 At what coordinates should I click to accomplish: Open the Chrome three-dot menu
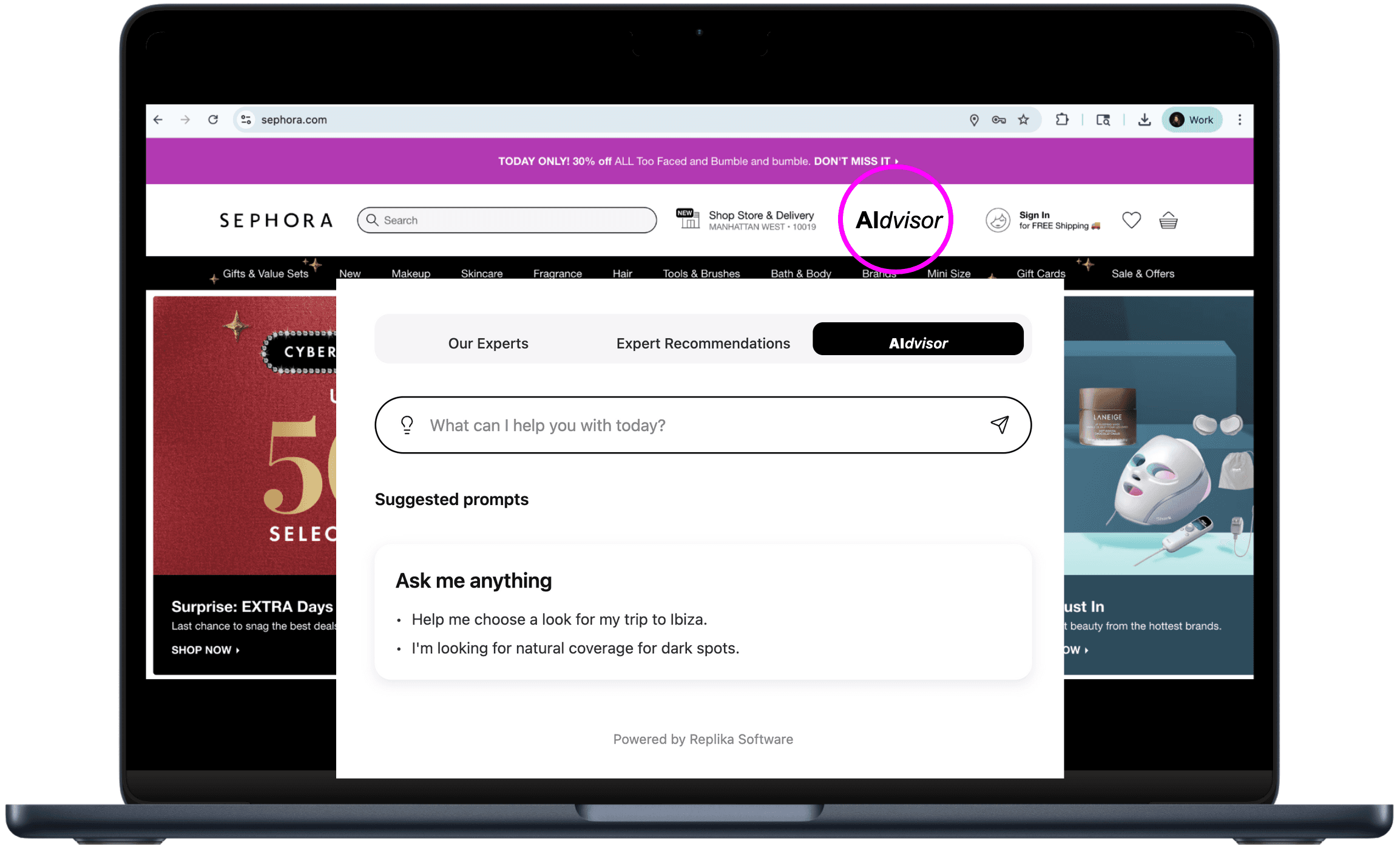click(1240, 120)
